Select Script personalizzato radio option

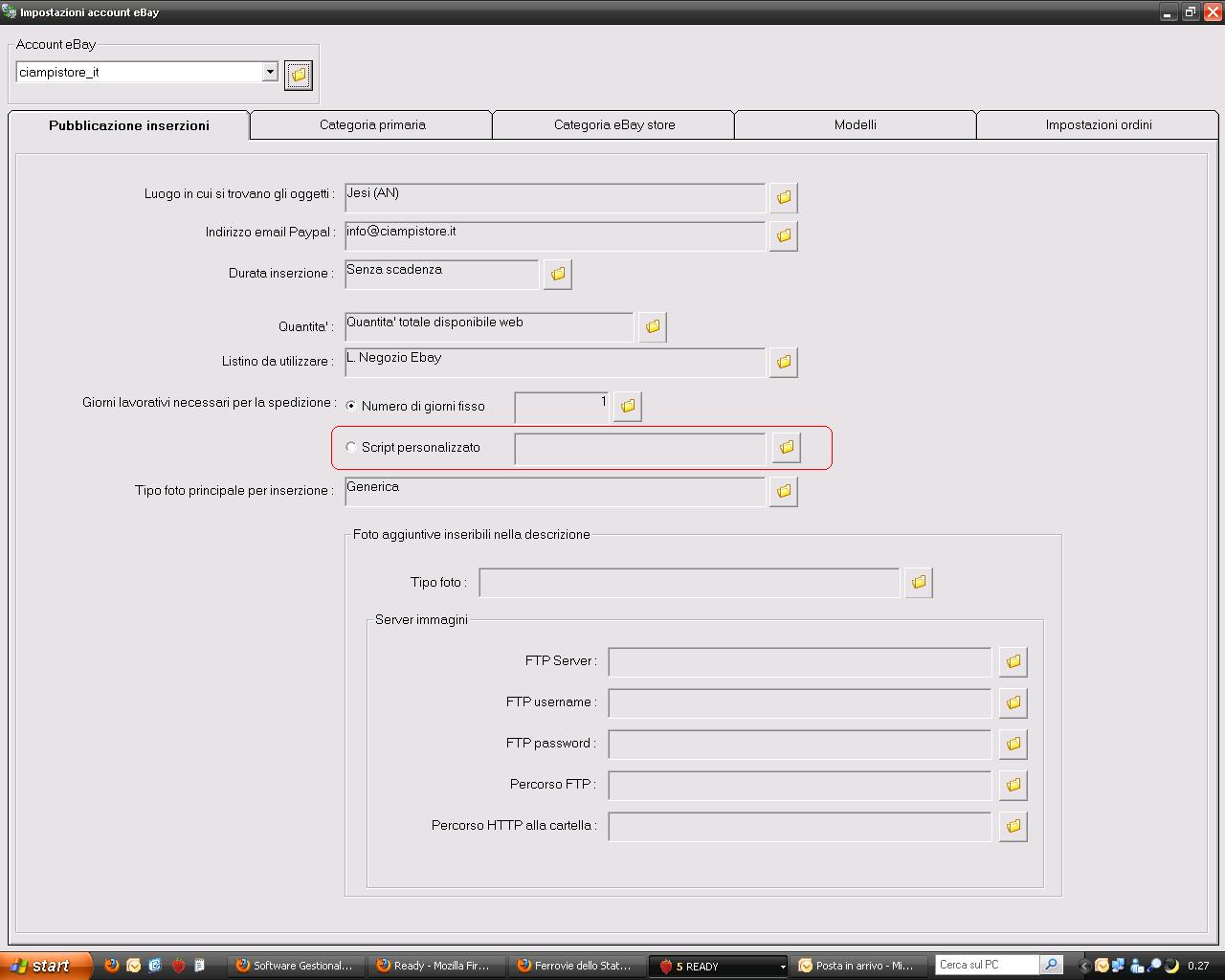tap(351, 447)
